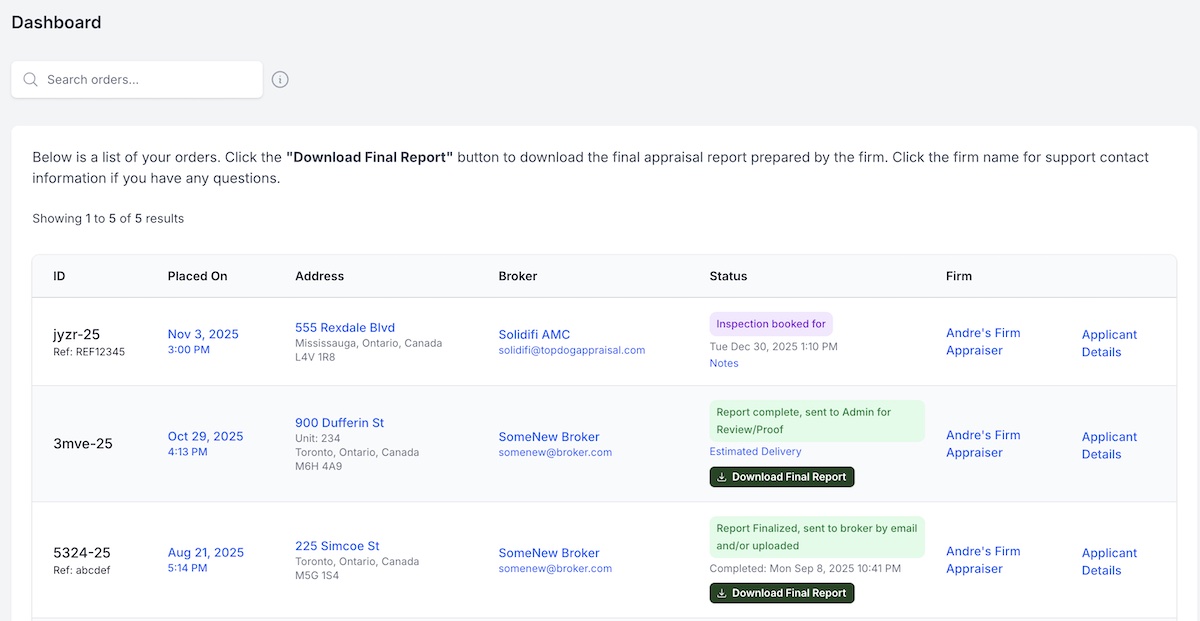Open the info icon beside the search bar

(280, 79)
